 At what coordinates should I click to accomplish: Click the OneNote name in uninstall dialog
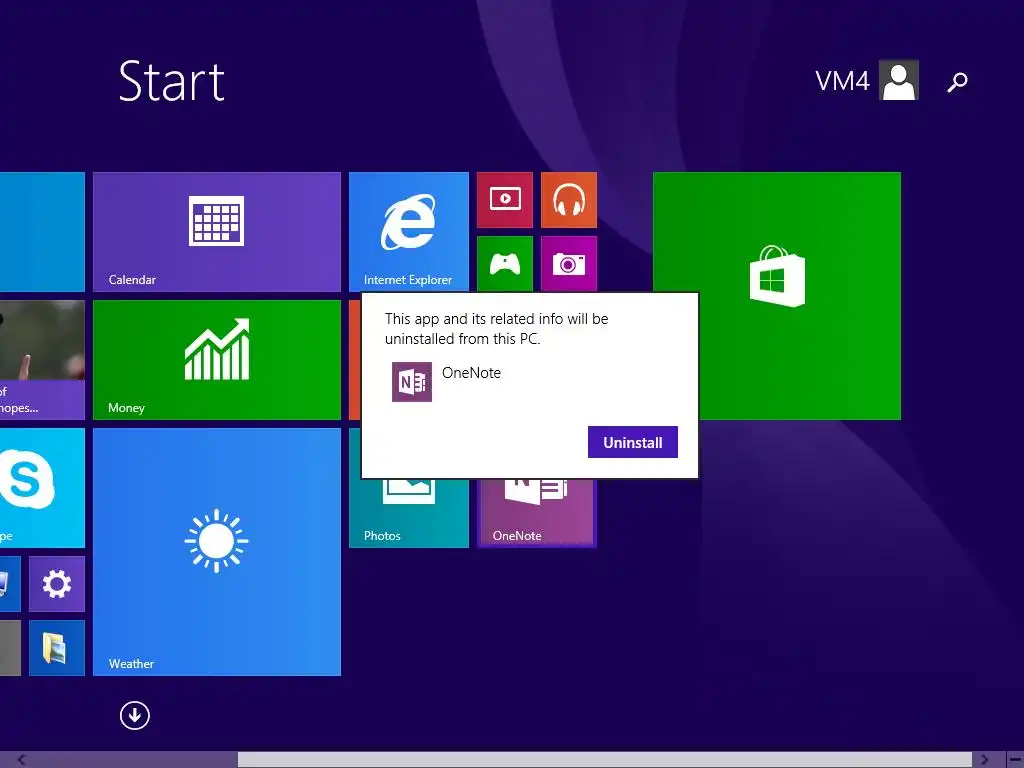[x=472, y=373]
